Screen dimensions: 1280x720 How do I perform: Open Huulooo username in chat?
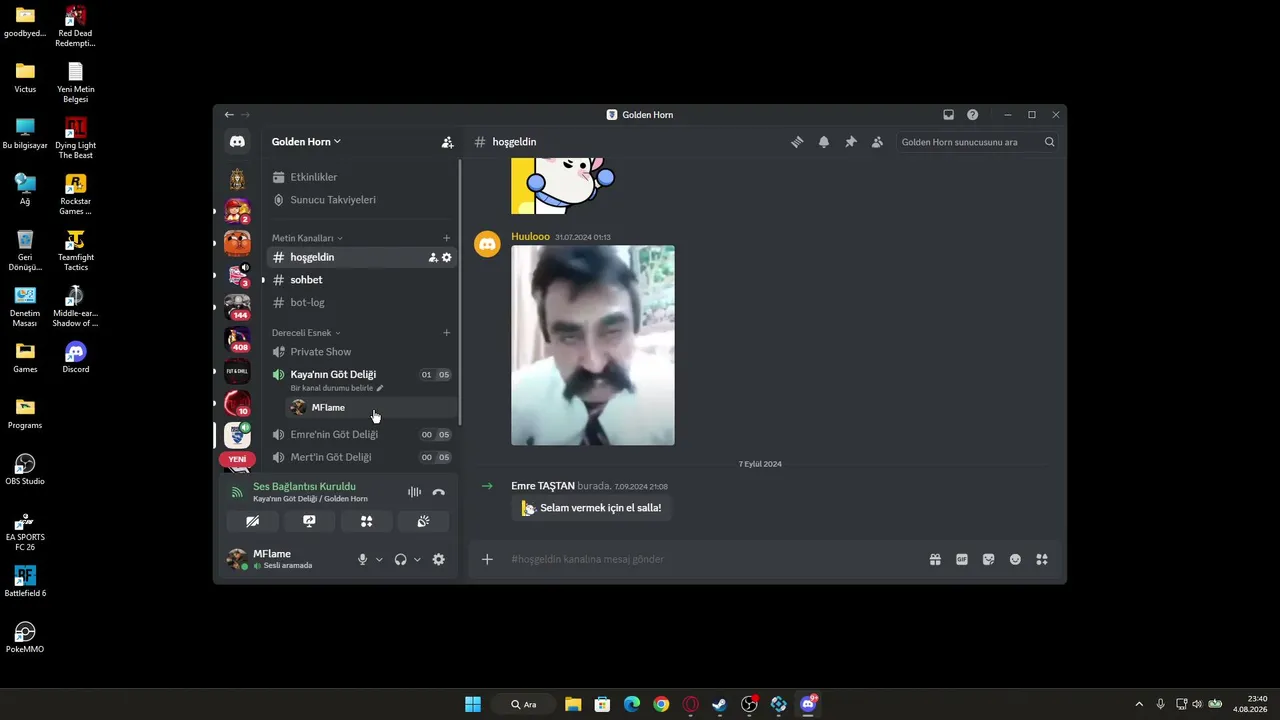point(530,237)
